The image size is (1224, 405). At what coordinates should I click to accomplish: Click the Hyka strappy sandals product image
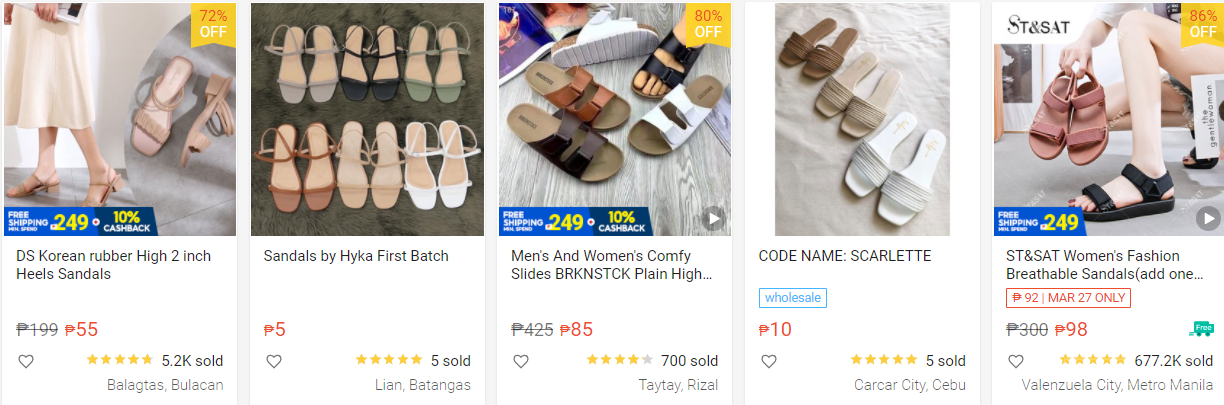[x=367, y=120]
